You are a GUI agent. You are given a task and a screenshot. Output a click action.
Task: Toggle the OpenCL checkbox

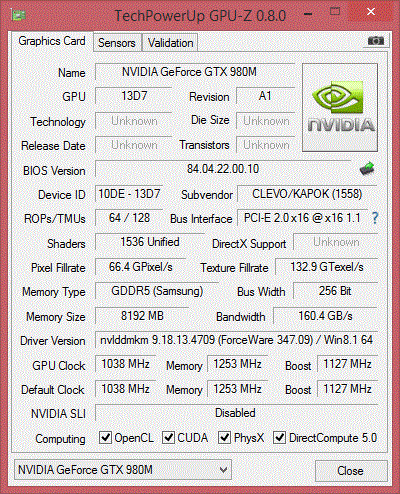tap(105, 438)
